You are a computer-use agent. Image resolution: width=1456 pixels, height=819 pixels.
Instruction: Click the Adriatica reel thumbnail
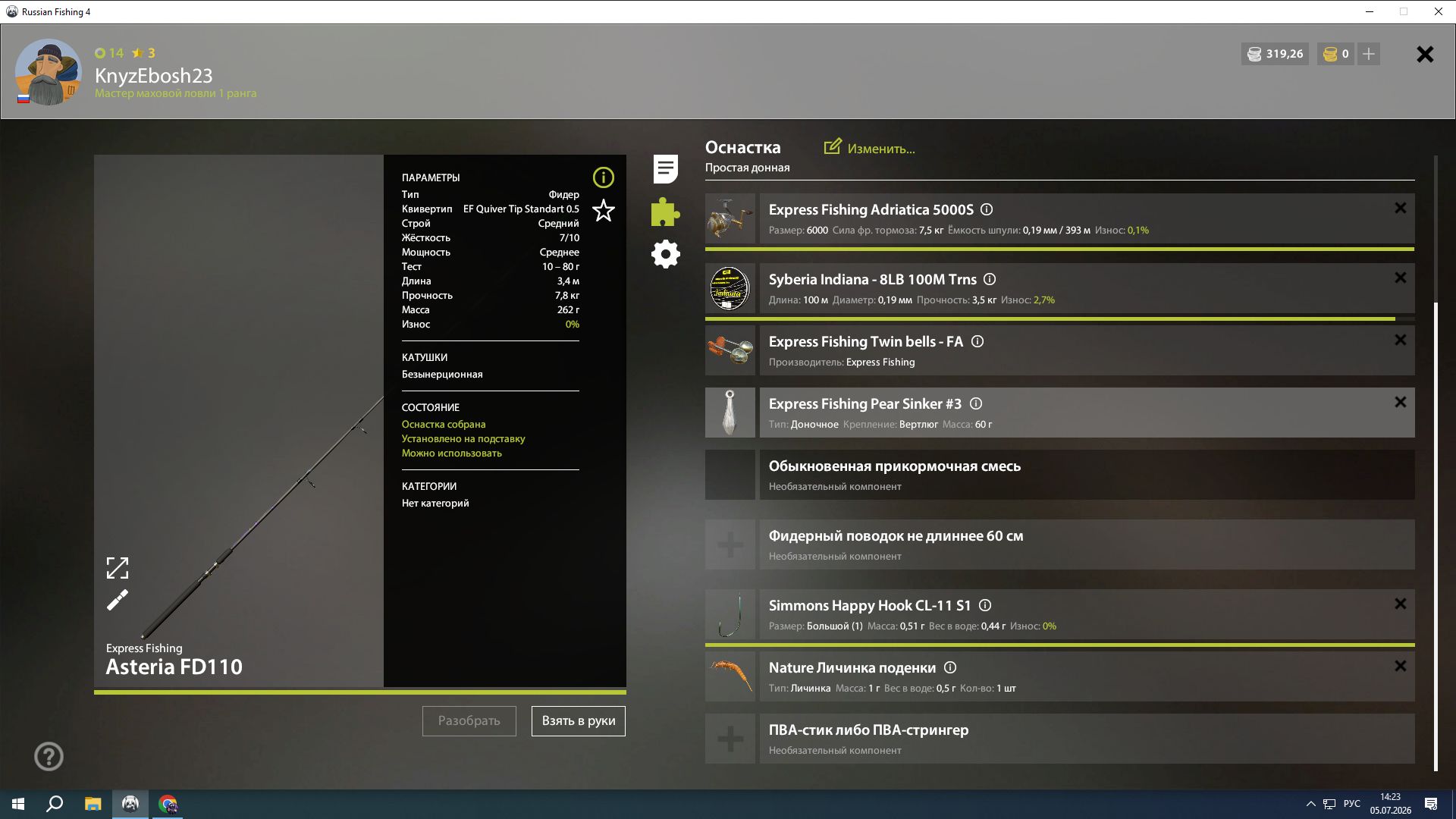pos(730,218)
